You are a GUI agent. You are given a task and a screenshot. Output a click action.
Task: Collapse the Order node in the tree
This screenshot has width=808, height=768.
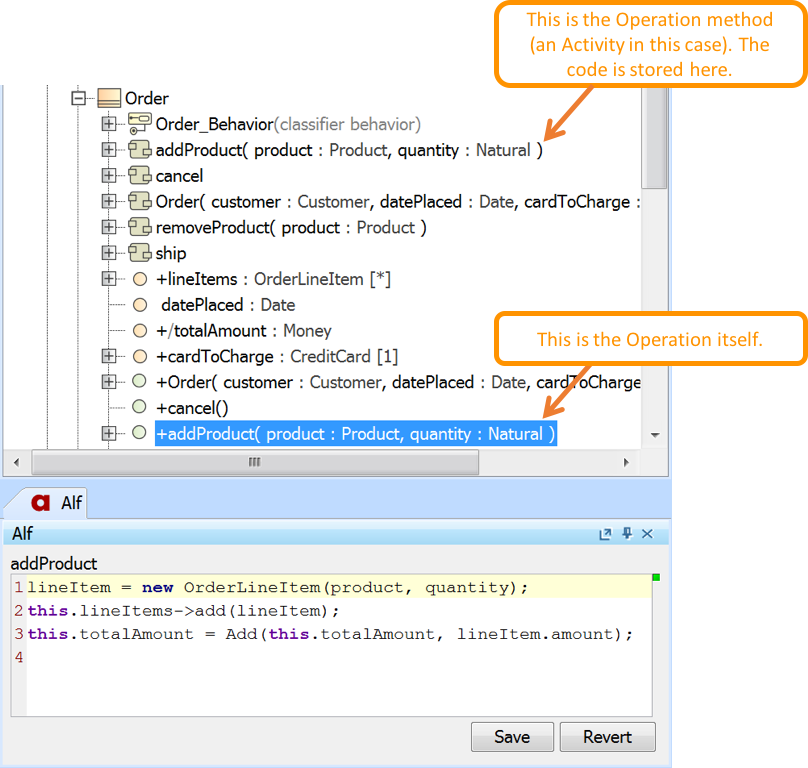[80, 98]
